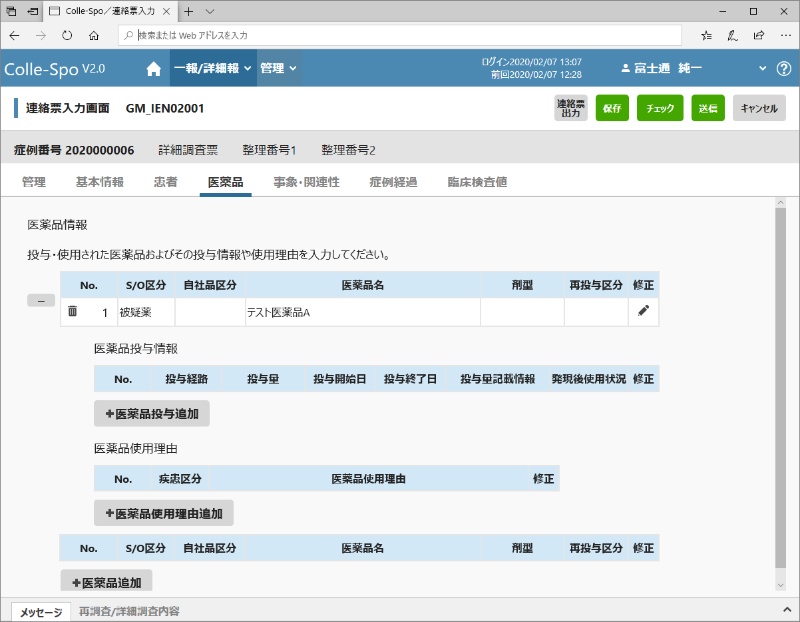Expand the bottom message panel chevron
The width and height of the screenshot is (800, 622).
point(783,611)
